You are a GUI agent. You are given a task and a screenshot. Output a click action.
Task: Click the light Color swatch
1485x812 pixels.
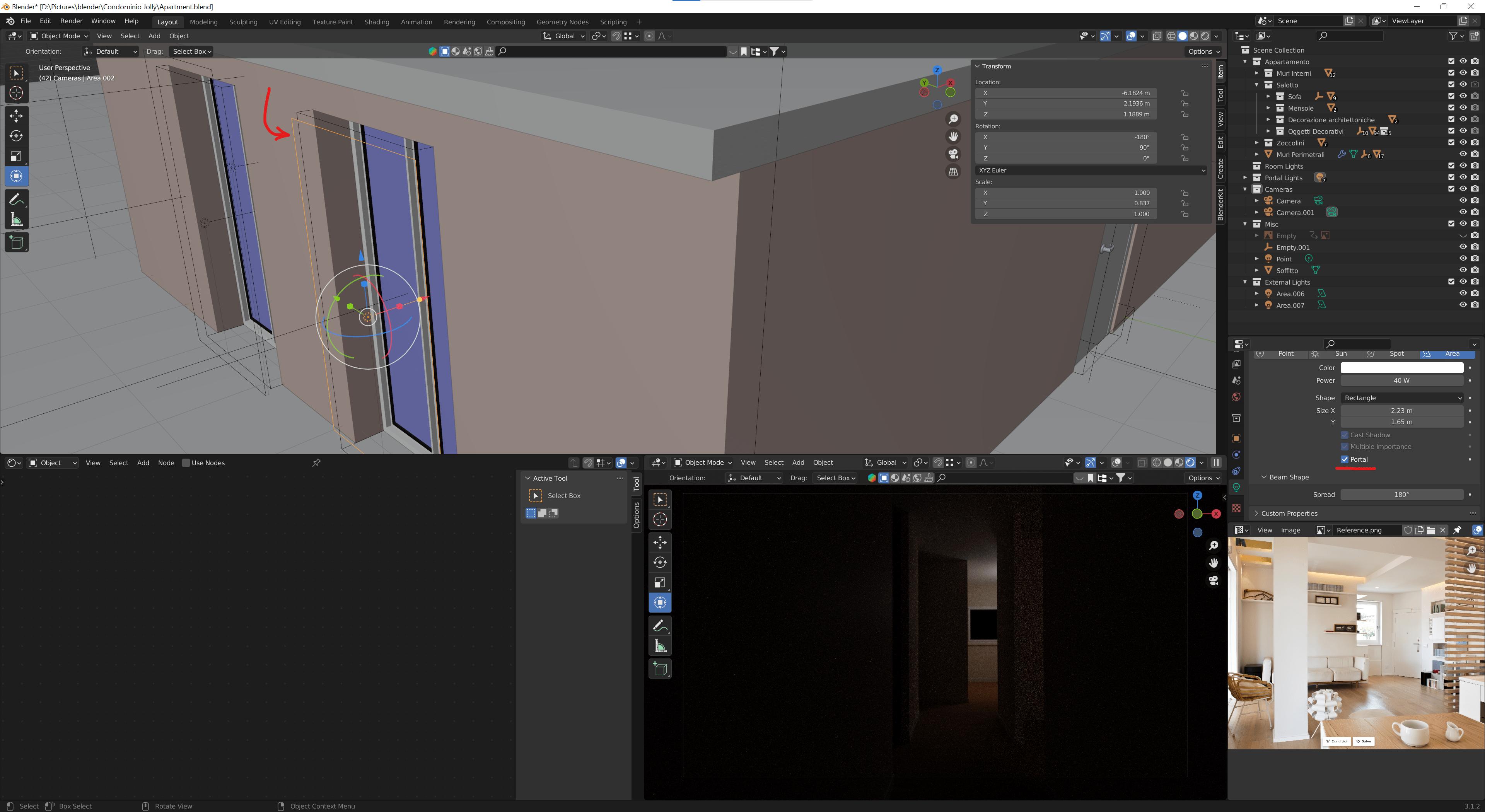pyautogui.click(x=1402, y=368)
